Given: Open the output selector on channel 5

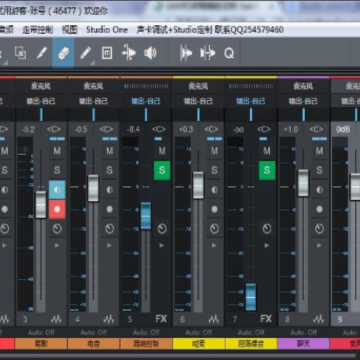Looking at the screenshot, I should 146,101.
